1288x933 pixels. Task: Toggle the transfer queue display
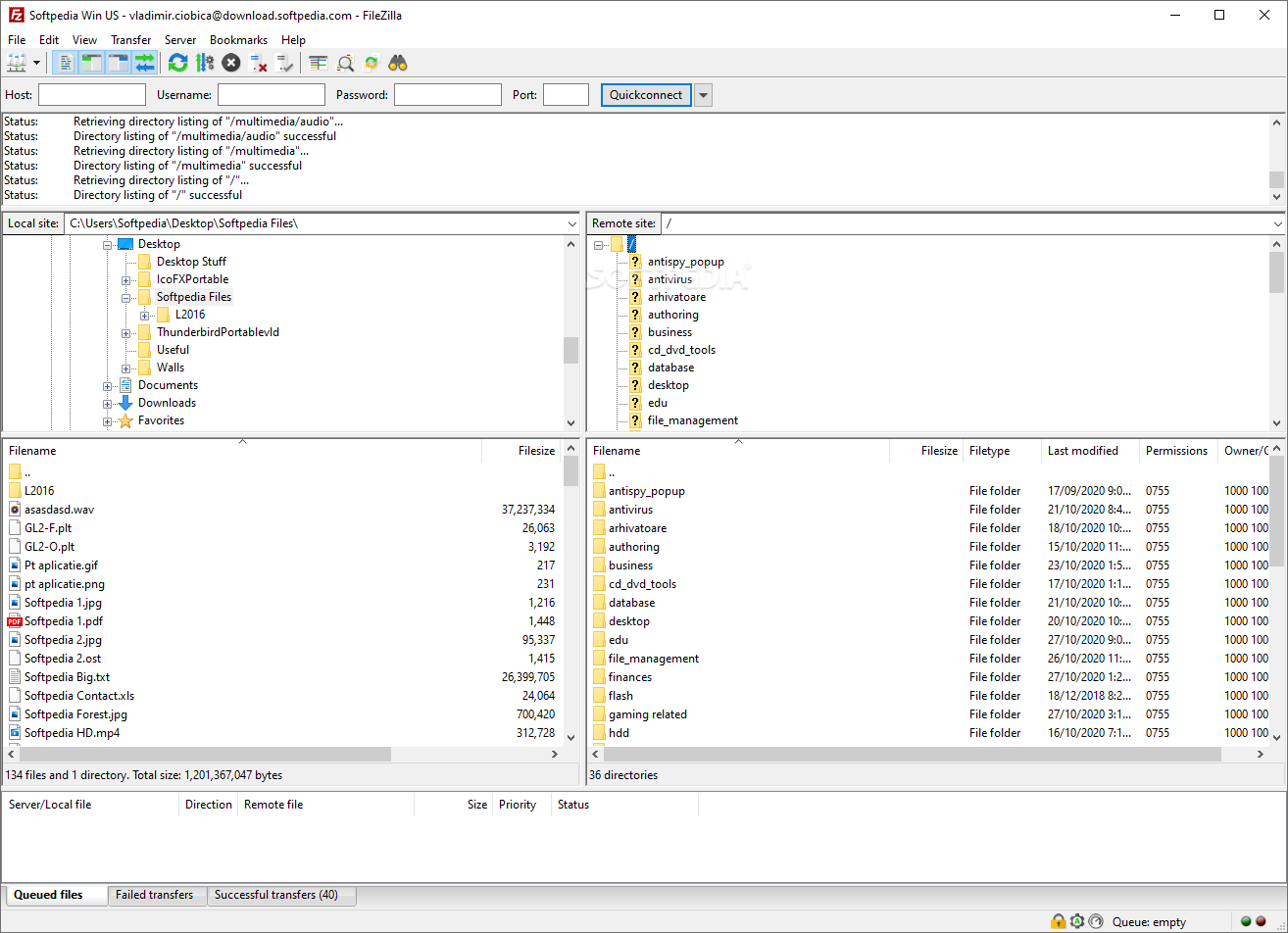click(x=145, y=63)
